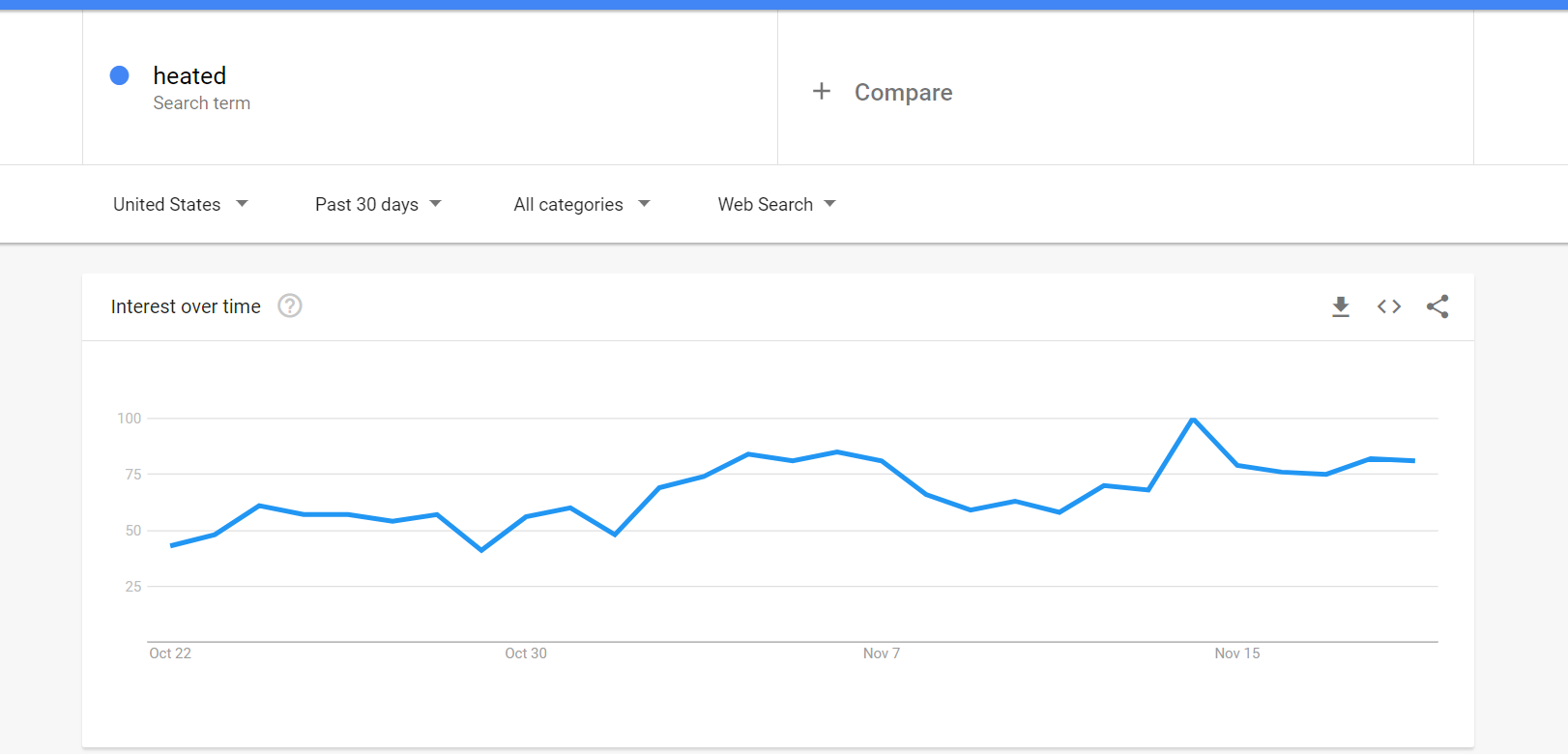Click the Nov 7 axis label

(x=882, y=653)
